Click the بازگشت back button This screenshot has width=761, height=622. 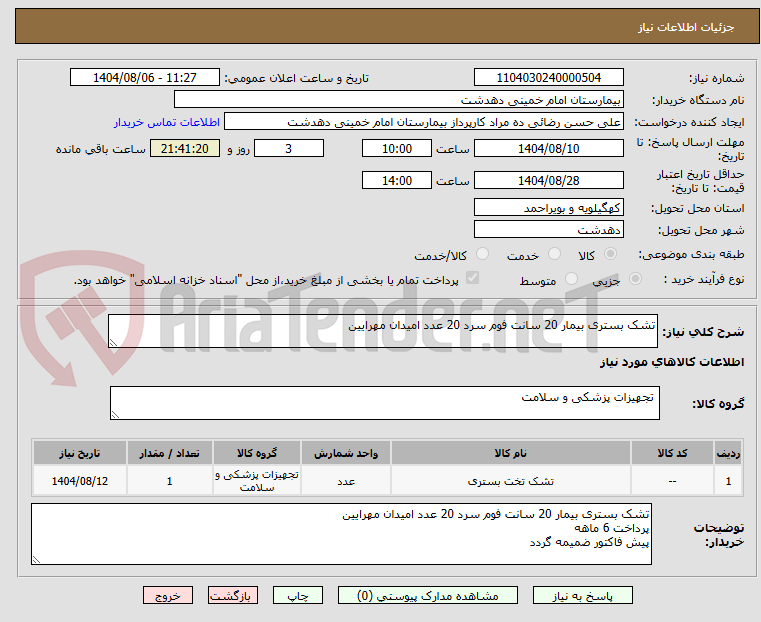coord(233,595)
